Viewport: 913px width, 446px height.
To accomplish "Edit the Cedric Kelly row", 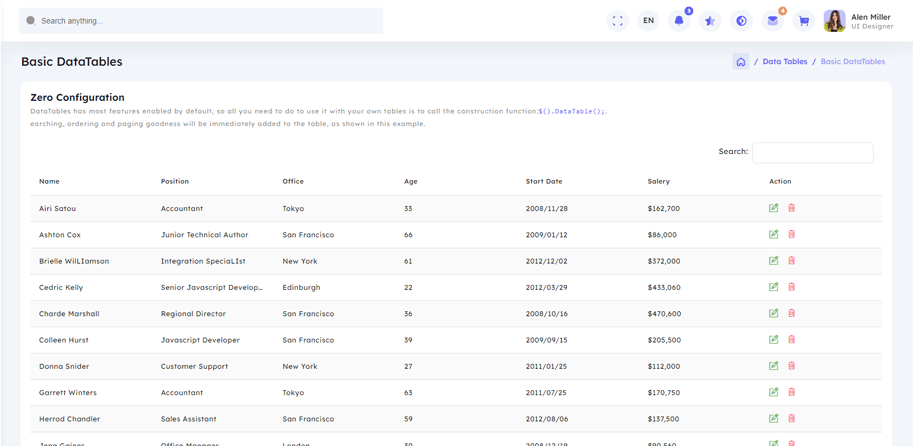I will point(773,287).
